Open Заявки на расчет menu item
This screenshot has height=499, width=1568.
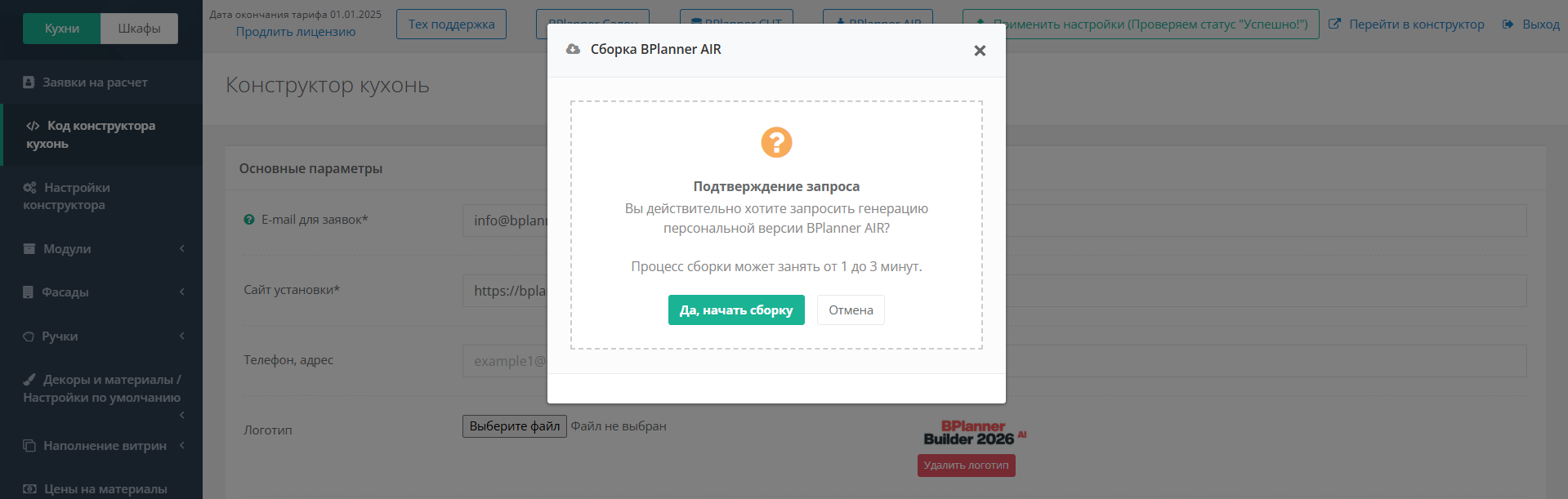pyautogui.click(x=101, y=82)
